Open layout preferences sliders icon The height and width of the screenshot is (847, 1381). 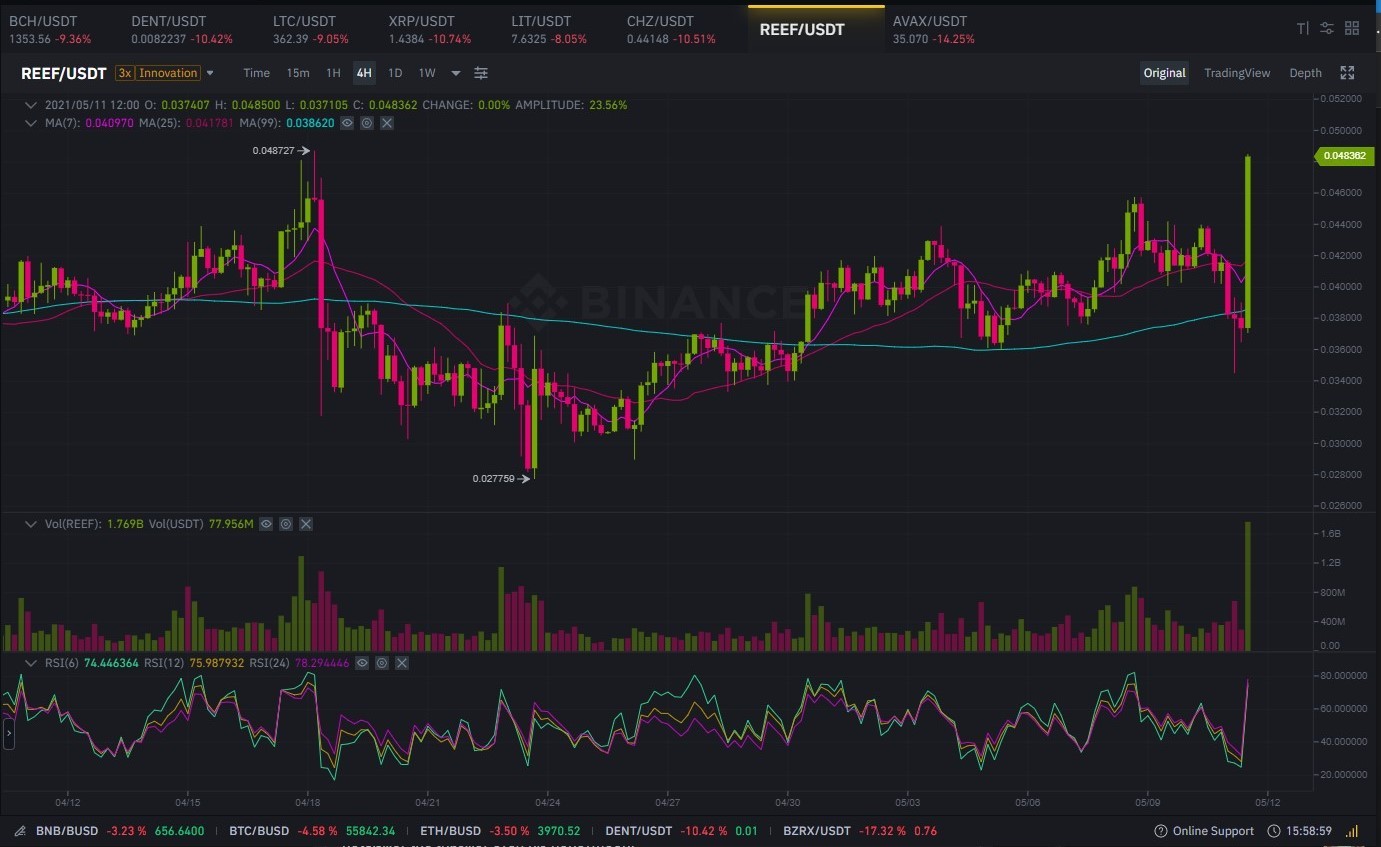(x=1327, y=28)
